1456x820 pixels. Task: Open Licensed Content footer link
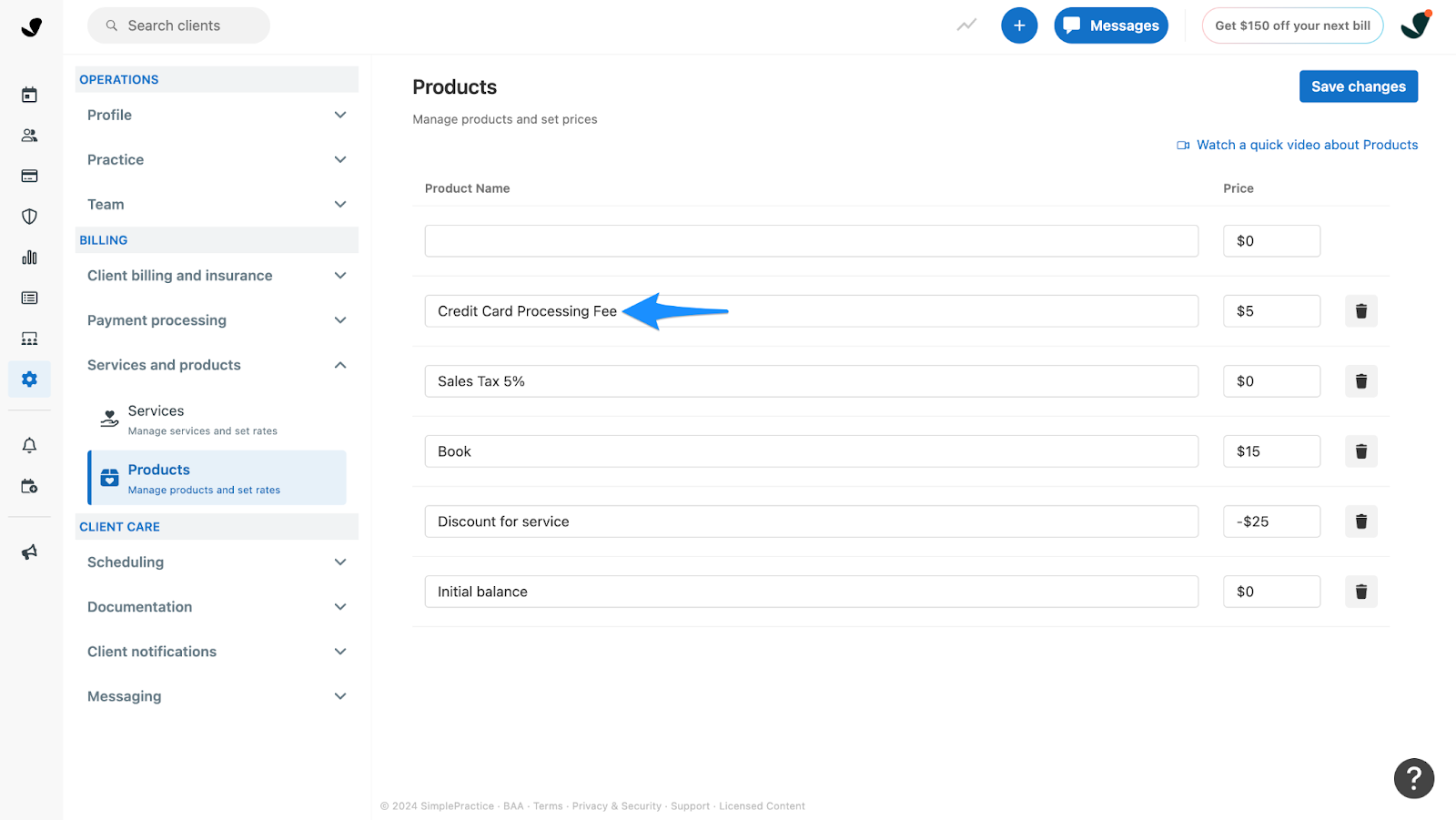point(762,806)
